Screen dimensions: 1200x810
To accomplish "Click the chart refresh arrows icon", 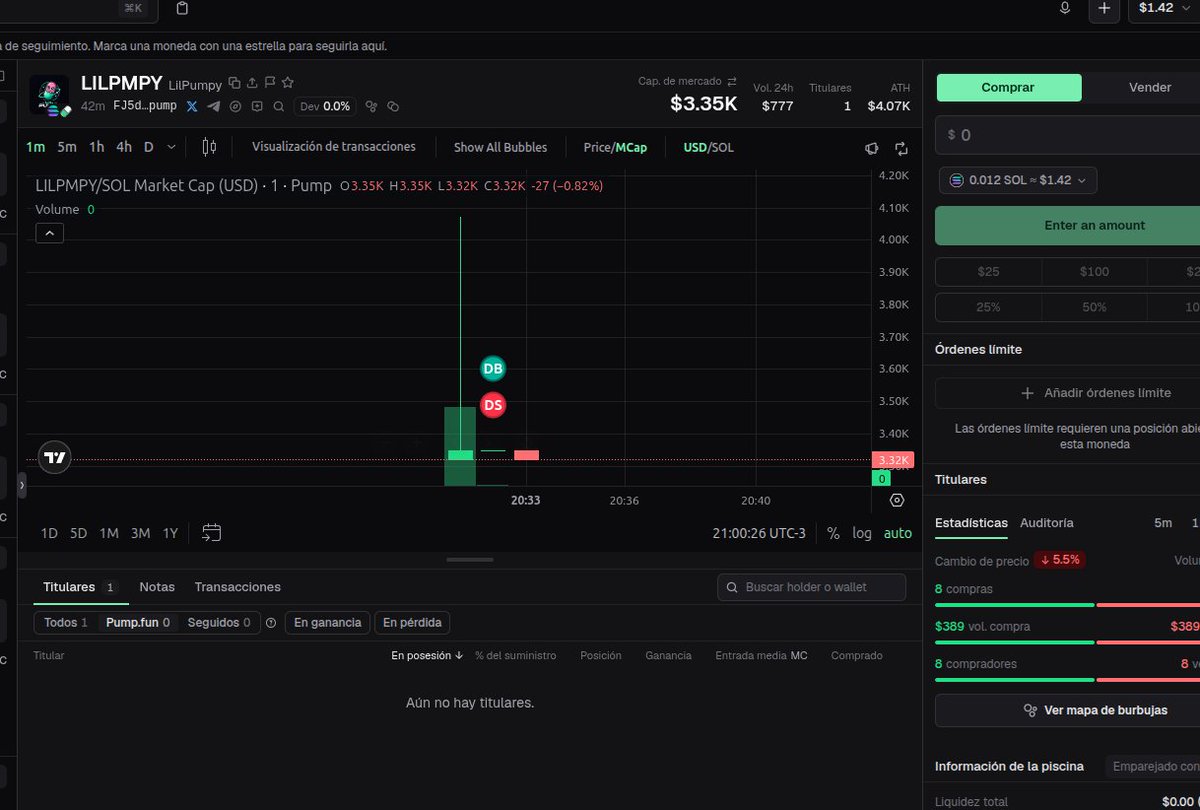I will [901, 148].
